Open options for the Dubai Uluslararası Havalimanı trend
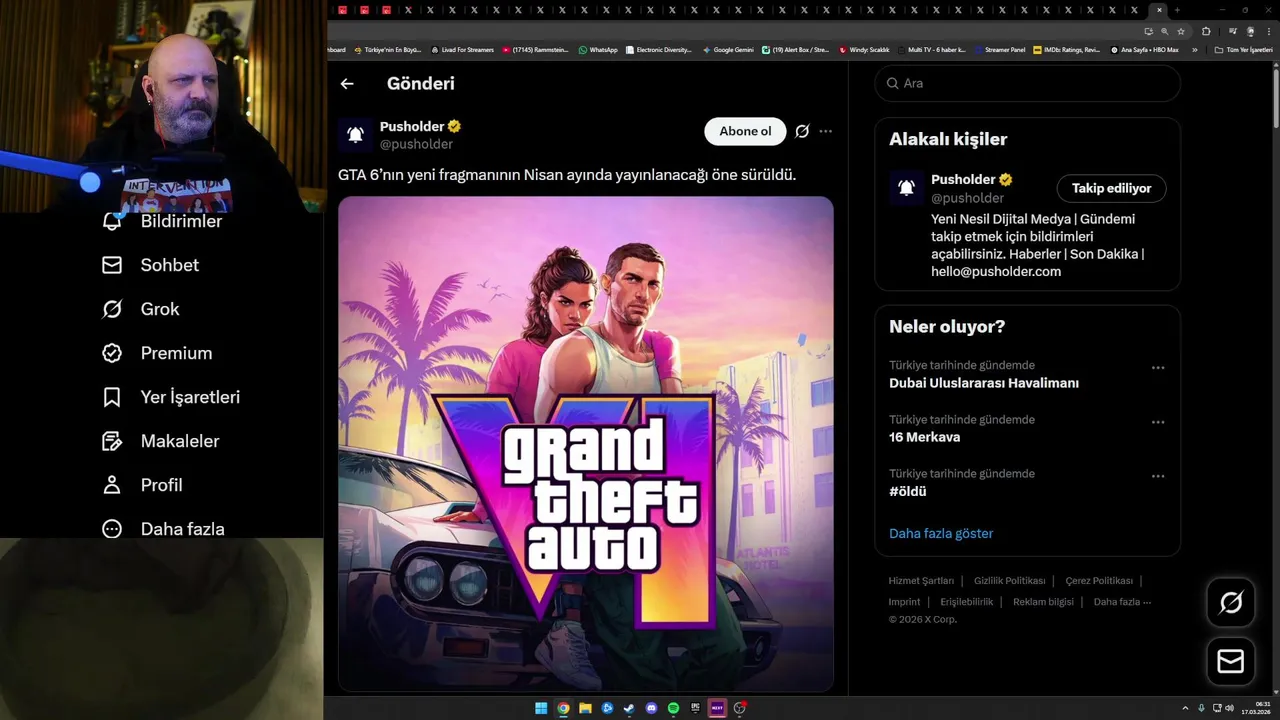1280x720 pixels. pos(1158,368)
